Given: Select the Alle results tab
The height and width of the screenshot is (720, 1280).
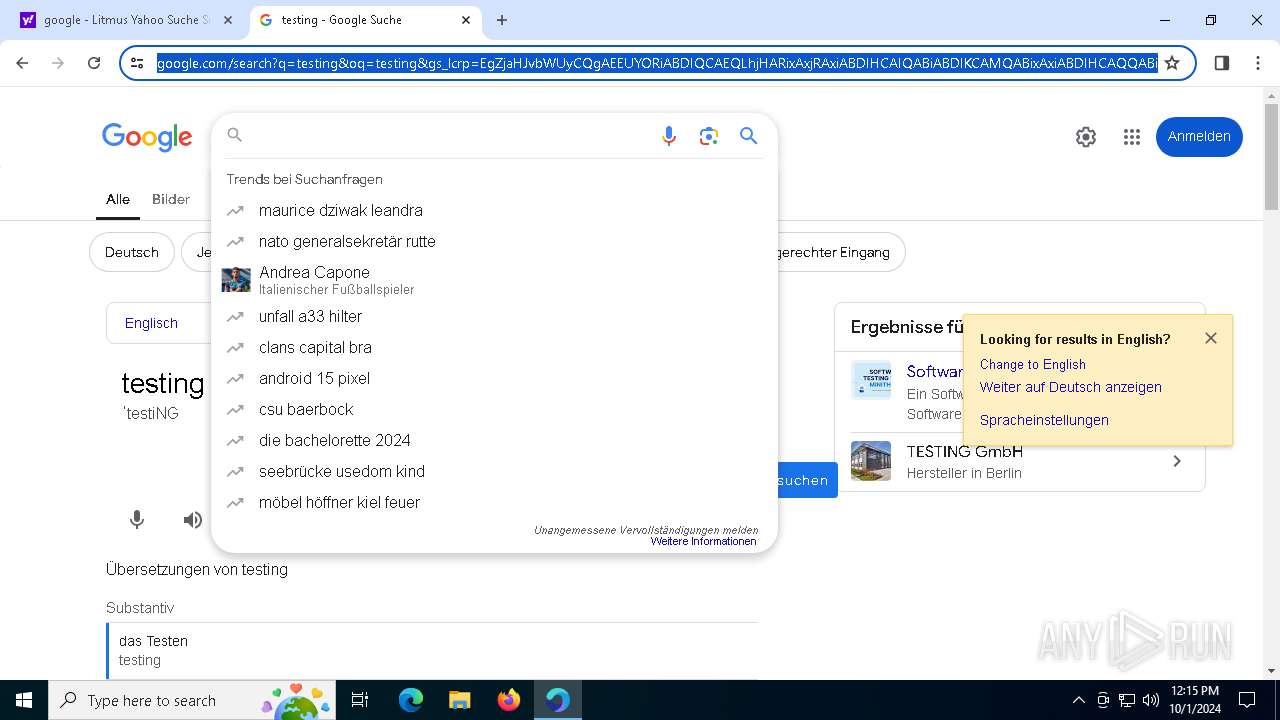Looking at the screenshot, I should pos(118,199).
